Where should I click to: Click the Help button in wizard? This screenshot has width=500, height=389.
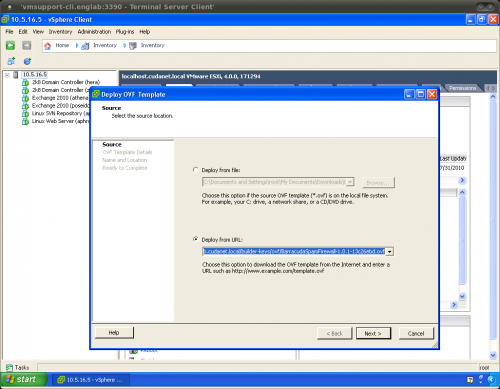(114, 332)
